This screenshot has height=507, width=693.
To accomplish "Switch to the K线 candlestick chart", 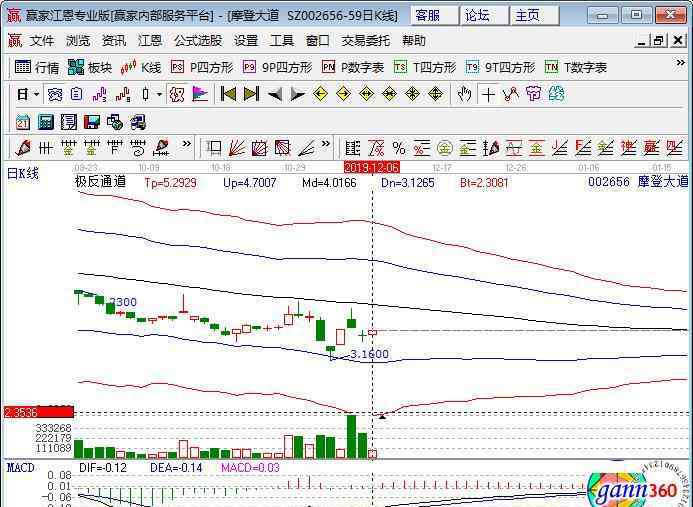I will (x=141, y=67).
